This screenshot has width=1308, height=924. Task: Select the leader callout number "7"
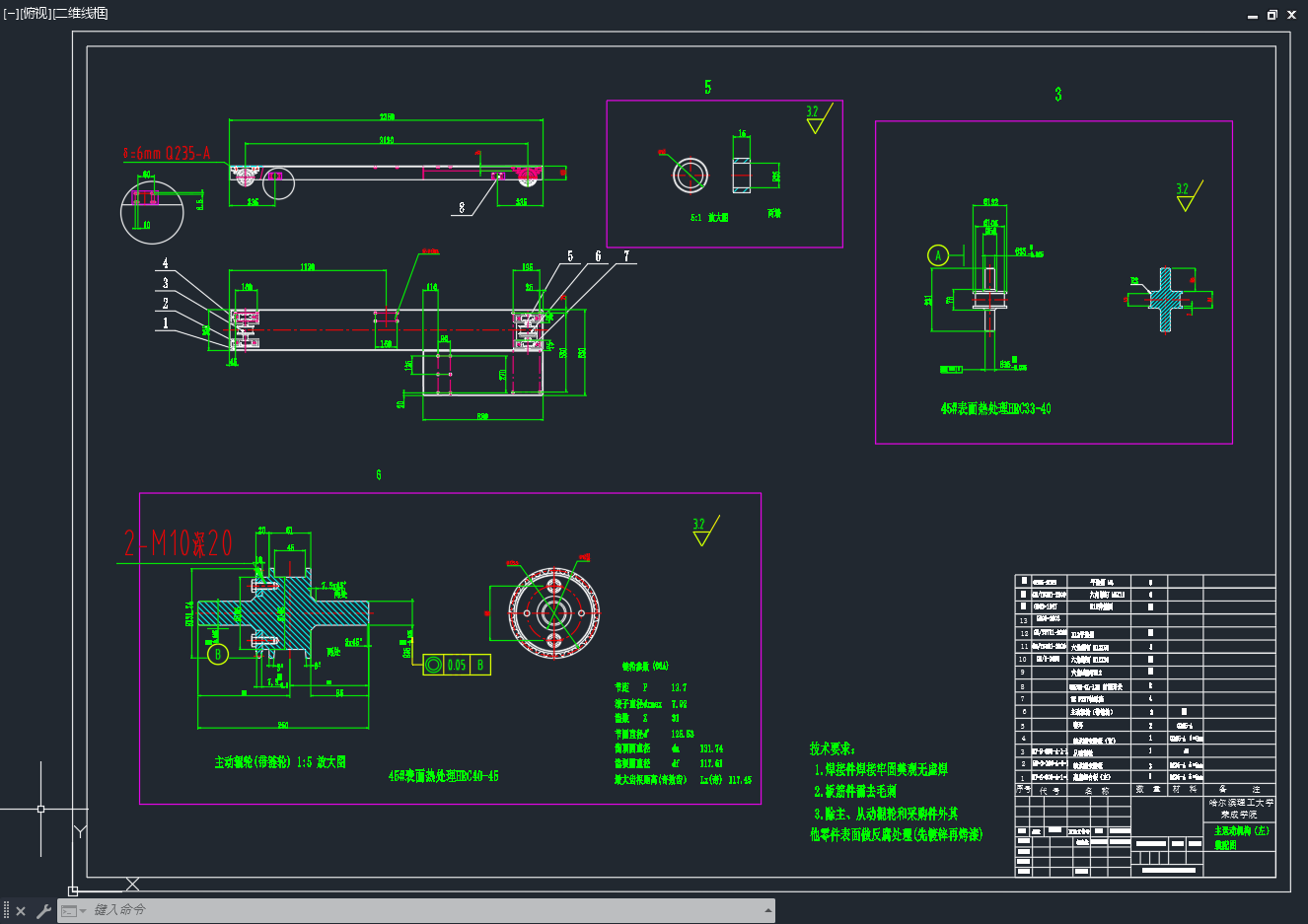[625, 256]
